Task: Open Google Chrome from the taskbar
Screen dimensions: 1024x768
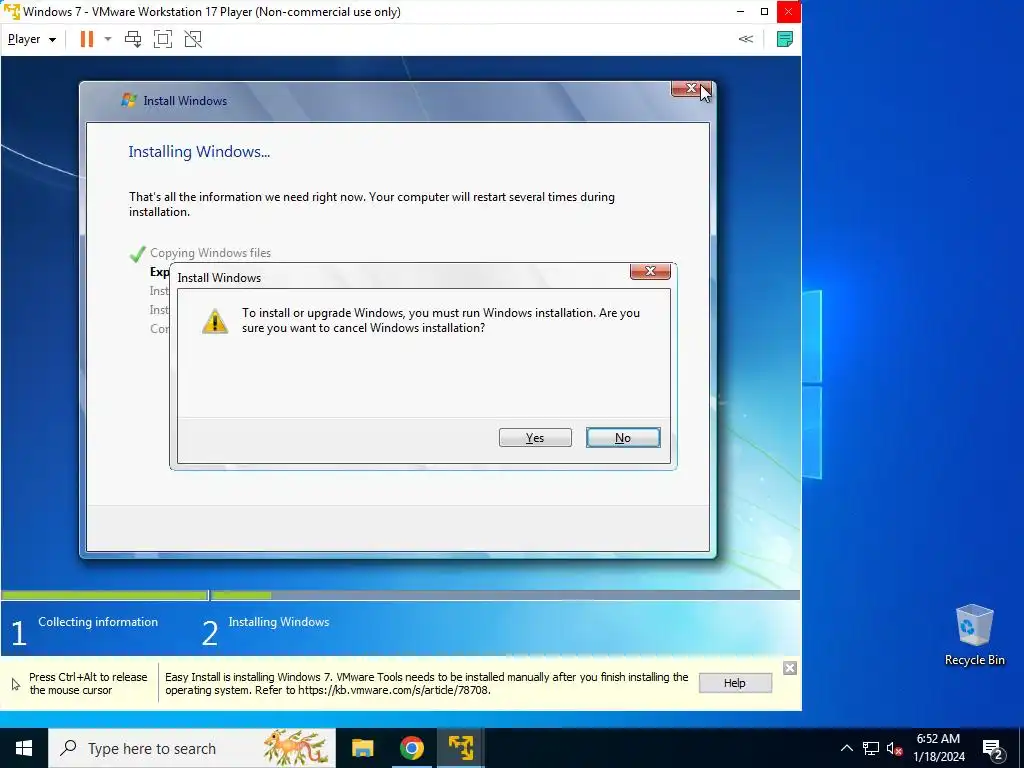Action: (x=411, y=748)
